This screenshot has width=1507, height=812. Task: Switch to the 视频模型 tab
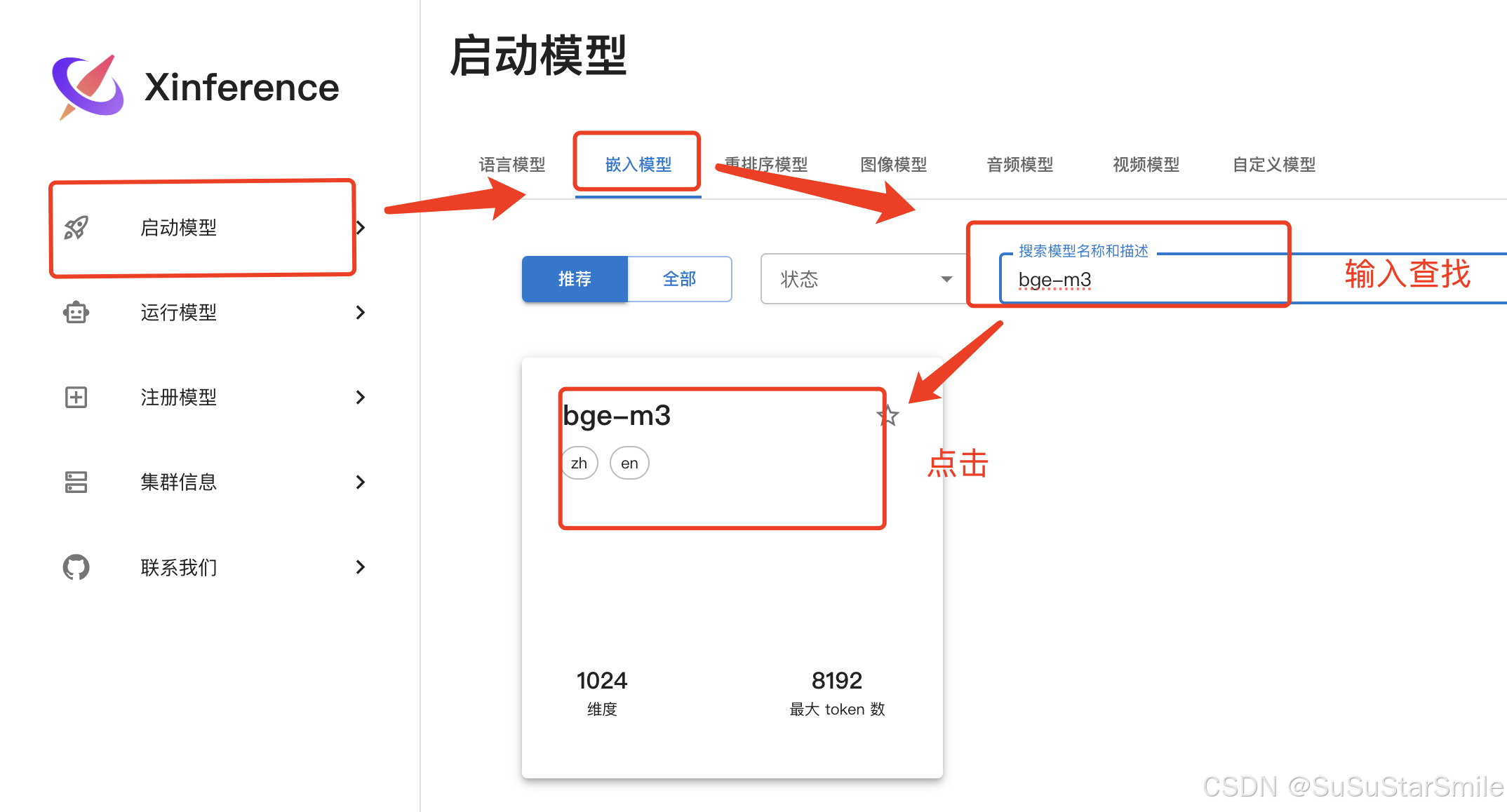pyautogui.click(x=1146, y=165)
